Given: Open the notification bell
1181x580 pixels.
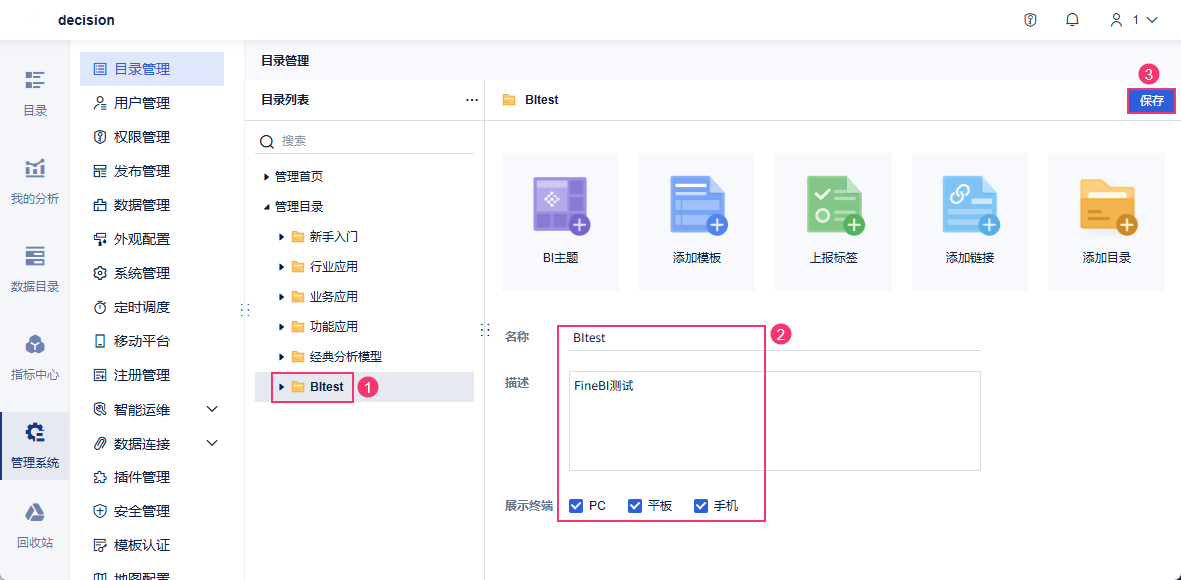Looking at the screenshot, I should click(x=1073, y=20).
